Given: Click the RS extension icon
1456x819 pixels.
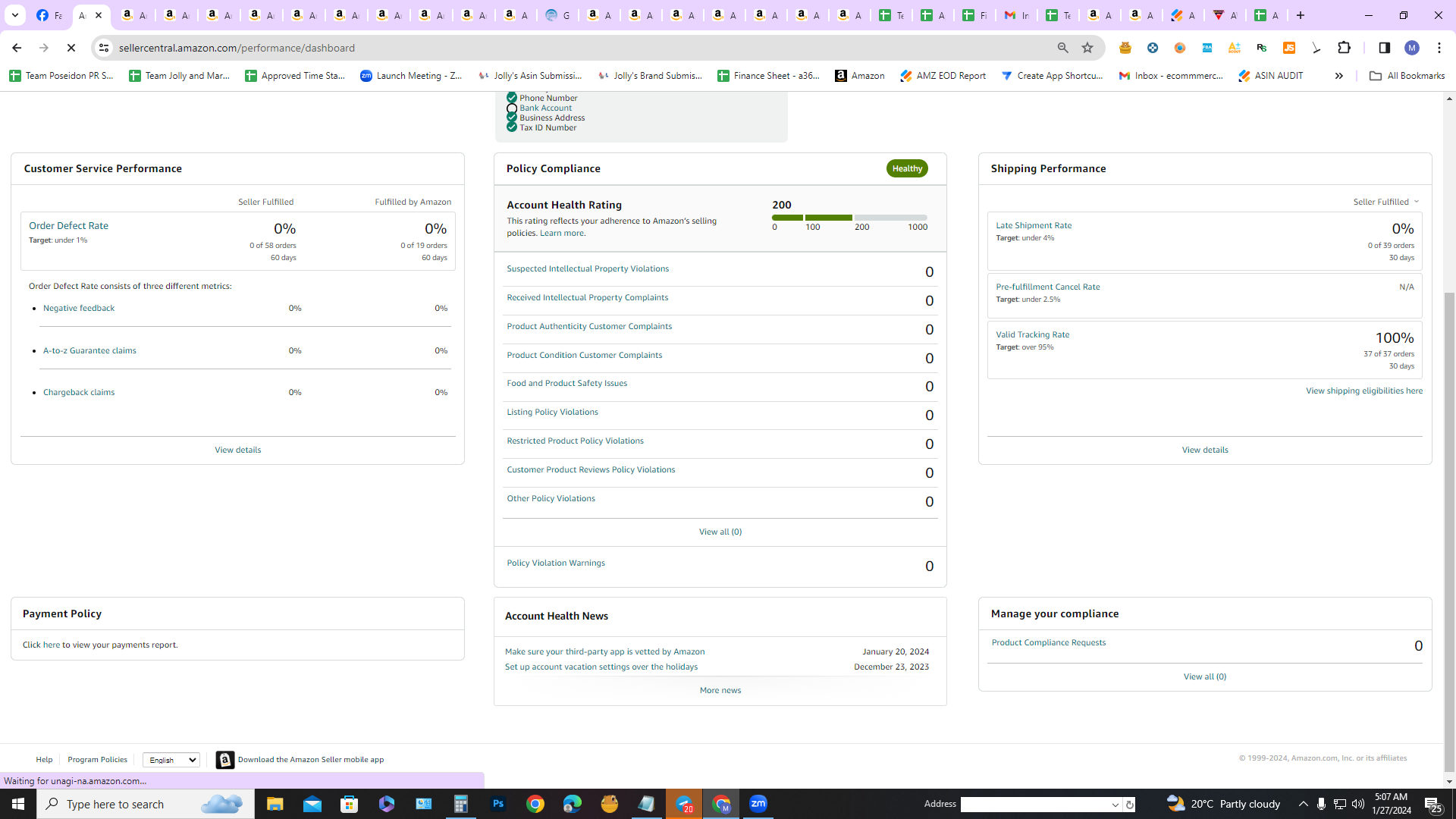Looking at the screenshot, I should click(1262, 48).
